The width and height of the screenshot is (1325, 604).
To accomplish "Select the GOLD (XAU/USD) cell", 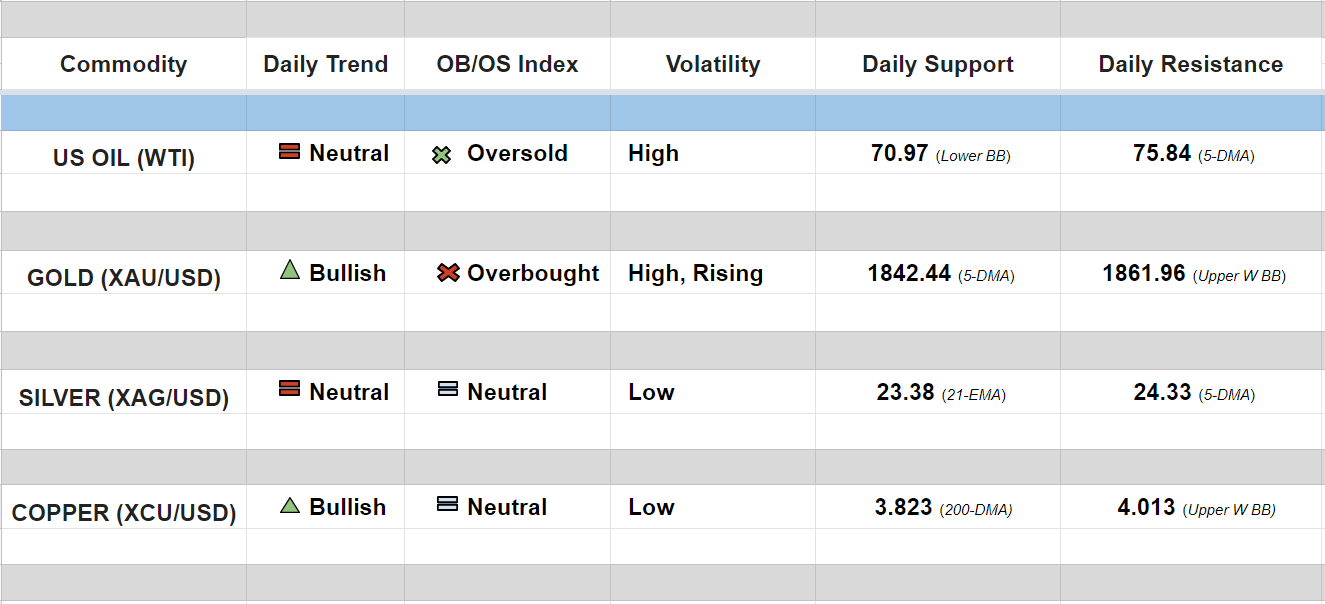I will click(x=123, y=277).
